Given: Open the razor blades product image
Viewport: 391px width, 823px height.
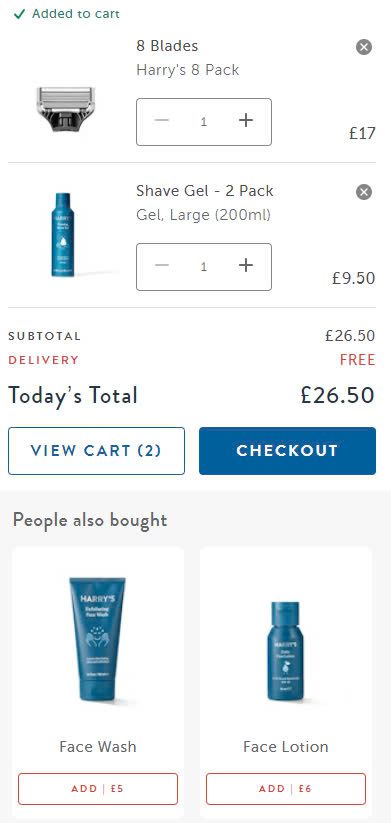Looking at the screenshot, I should (66, 109).
